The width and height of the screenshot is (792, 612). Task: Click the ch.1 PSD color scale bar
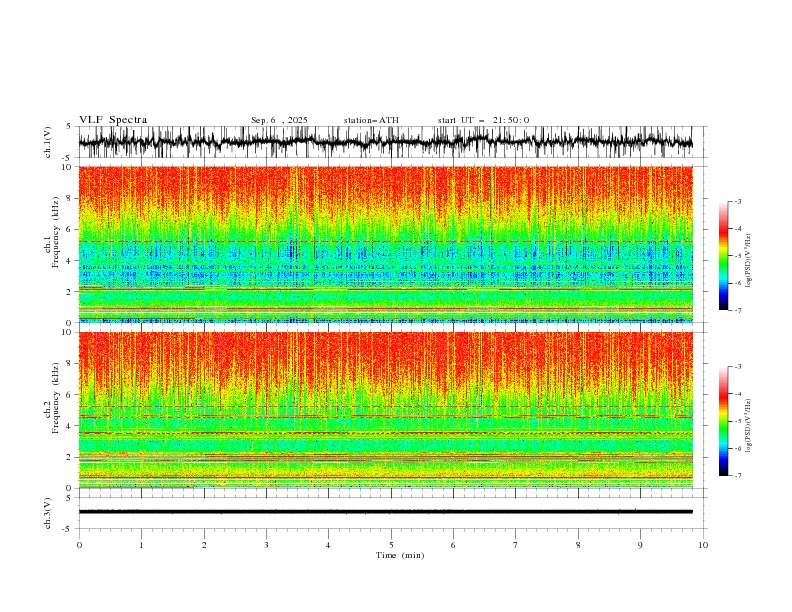(x=723, y=256)
